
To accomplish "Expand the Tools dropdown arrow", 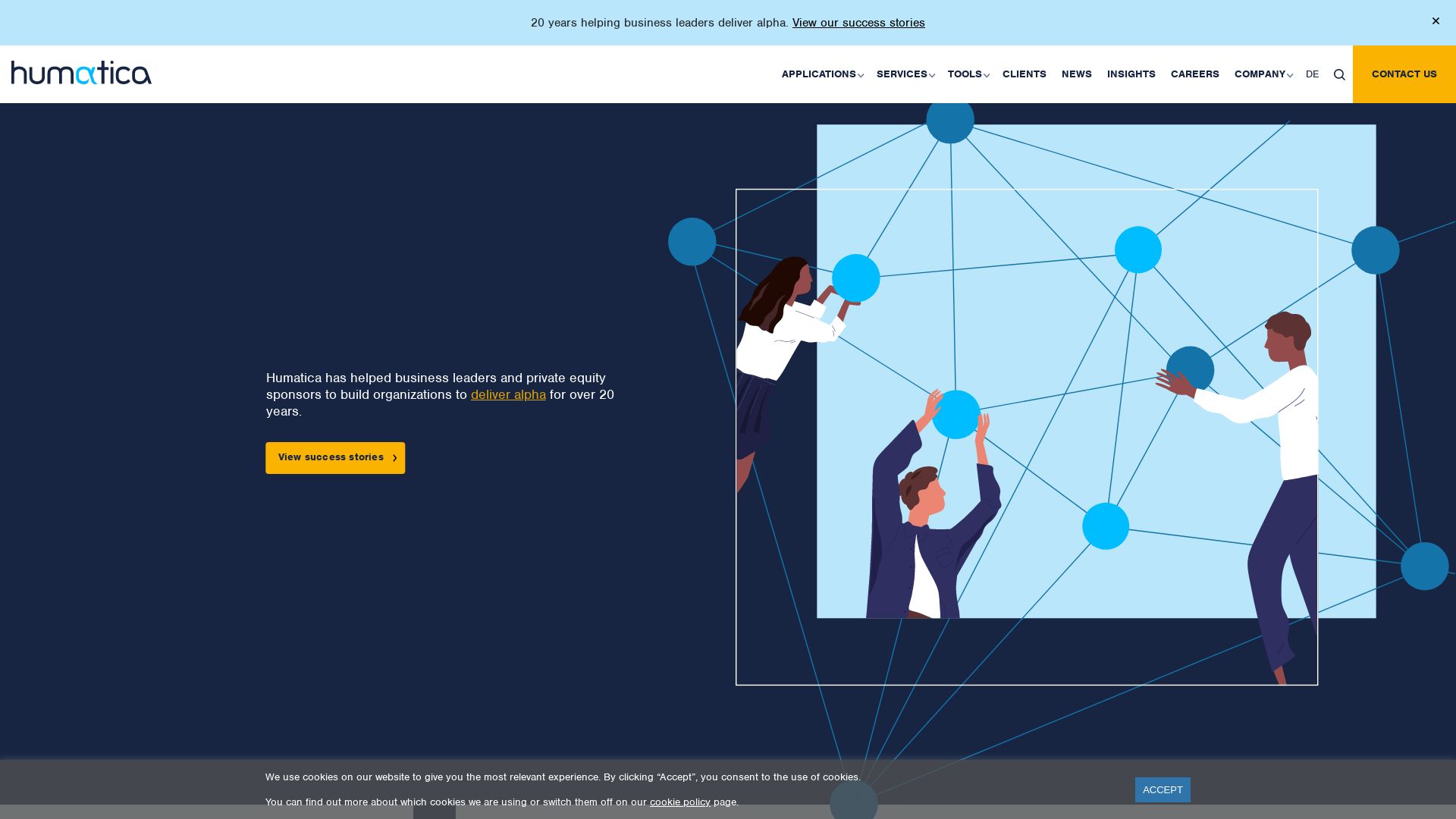I will click(x=987, y=75).
